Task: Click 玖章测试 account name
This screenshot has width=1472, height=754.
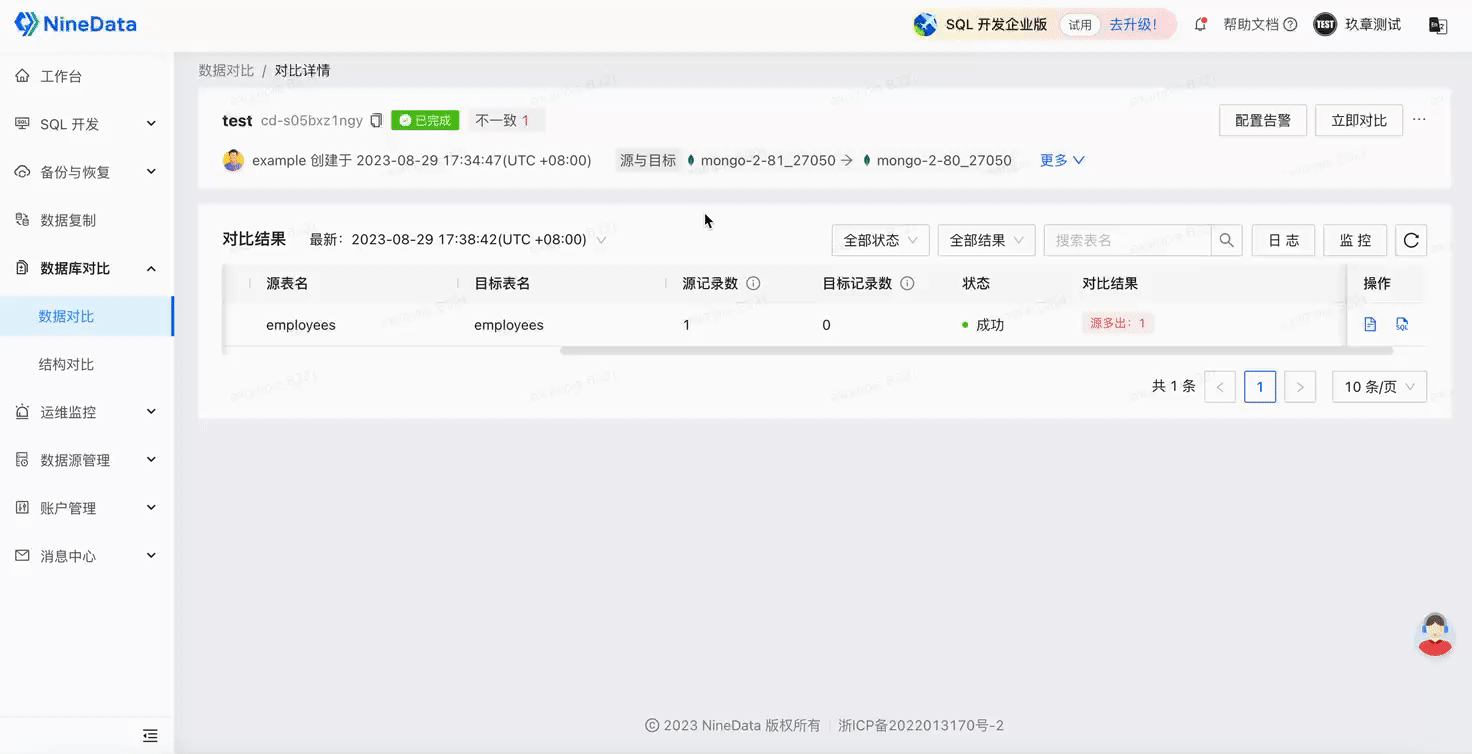Action: coord(1373,24)
